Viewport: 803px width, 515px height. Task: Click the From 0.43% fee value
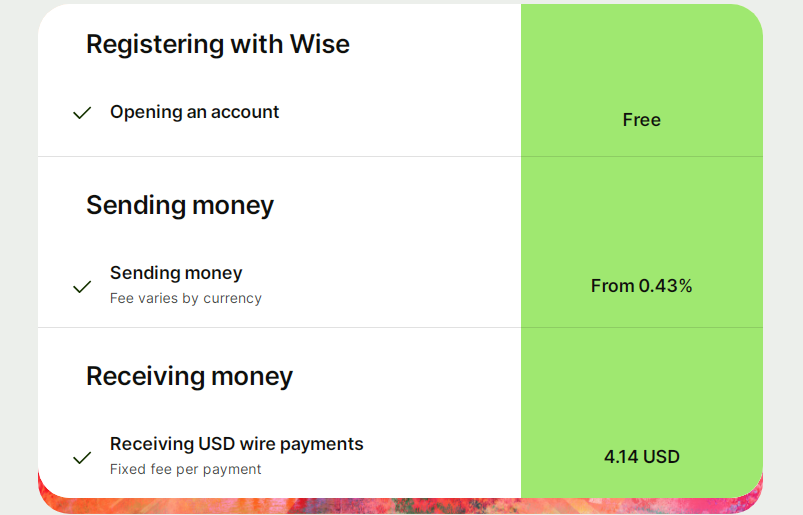[x=641, y=286]
